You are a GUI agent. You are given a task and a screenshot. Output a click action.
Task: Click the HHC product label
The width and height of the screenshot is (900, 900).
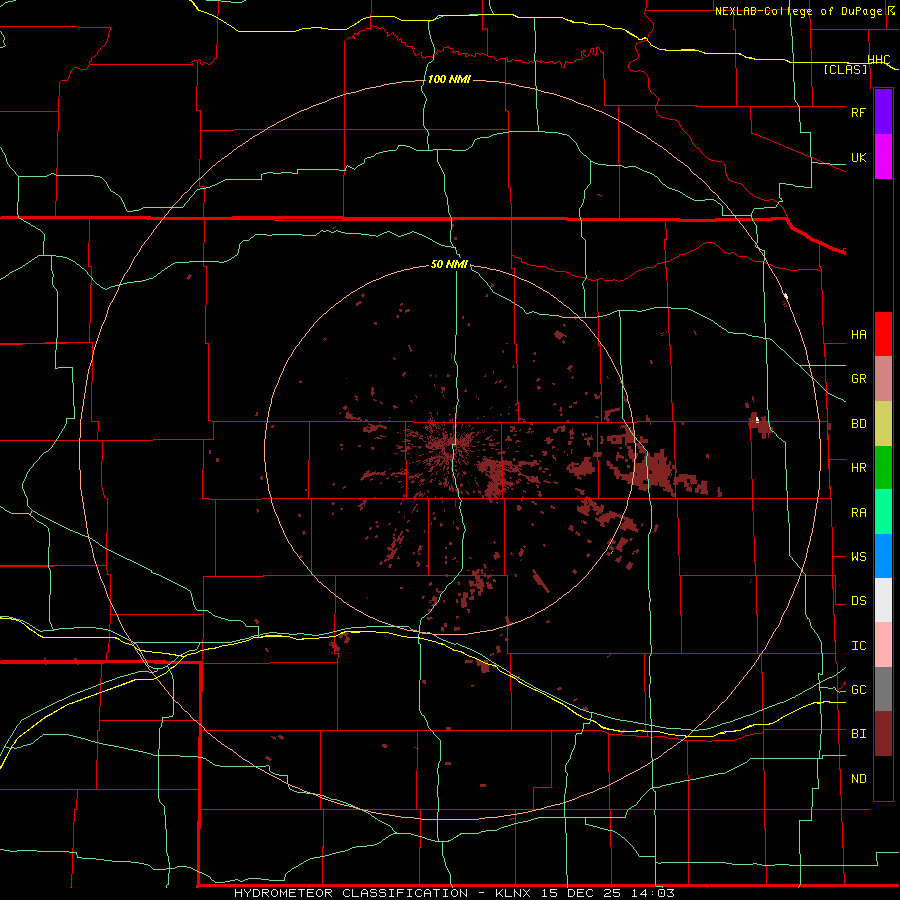tap(879, 60)
